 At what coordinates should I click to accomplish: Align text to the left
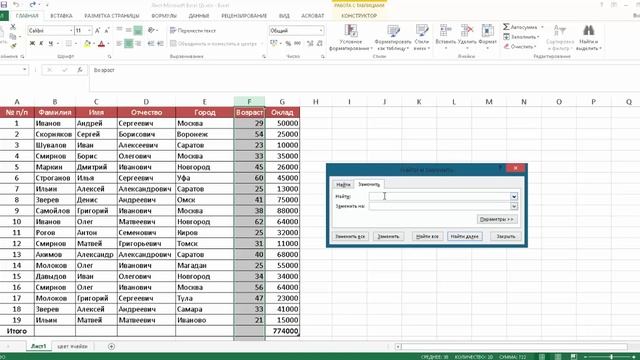point(119,43)
